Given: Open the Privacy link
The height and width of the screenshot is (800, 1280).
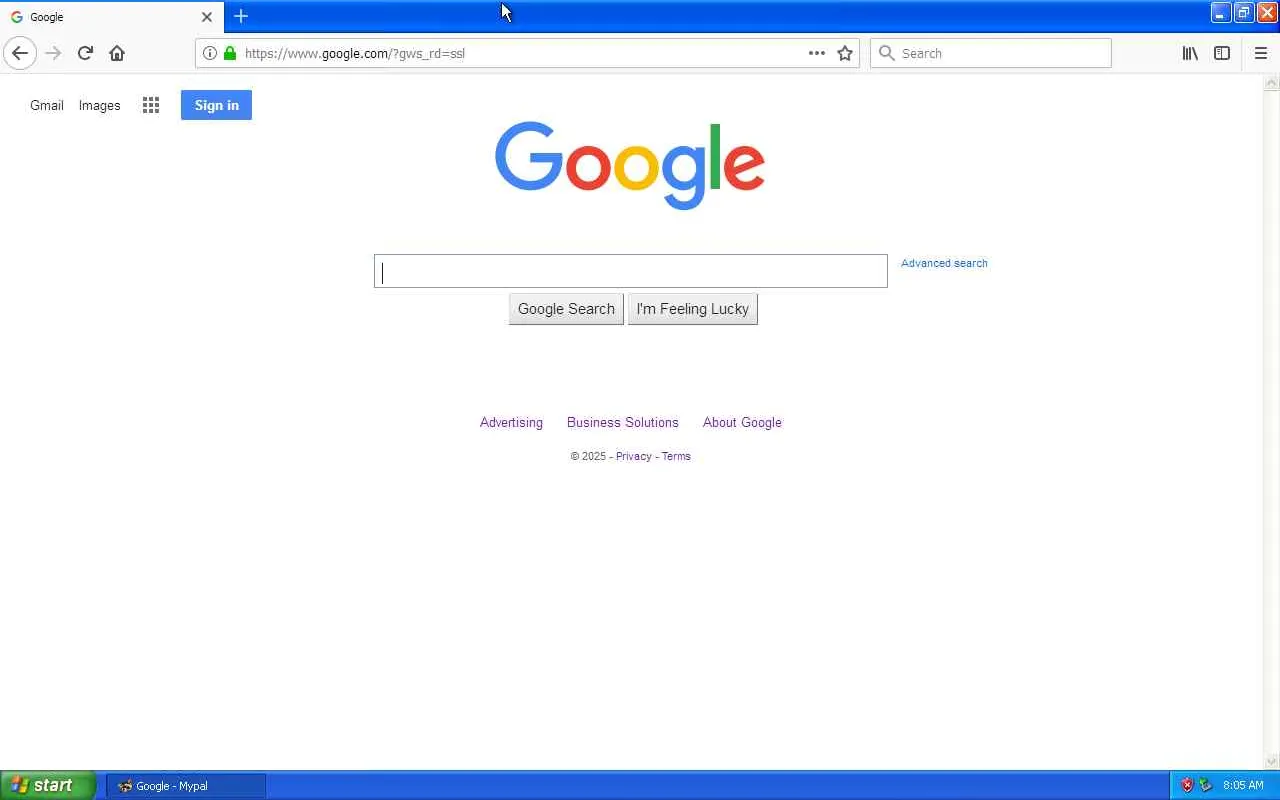Looking at the screenshot, I should [634, 456].
